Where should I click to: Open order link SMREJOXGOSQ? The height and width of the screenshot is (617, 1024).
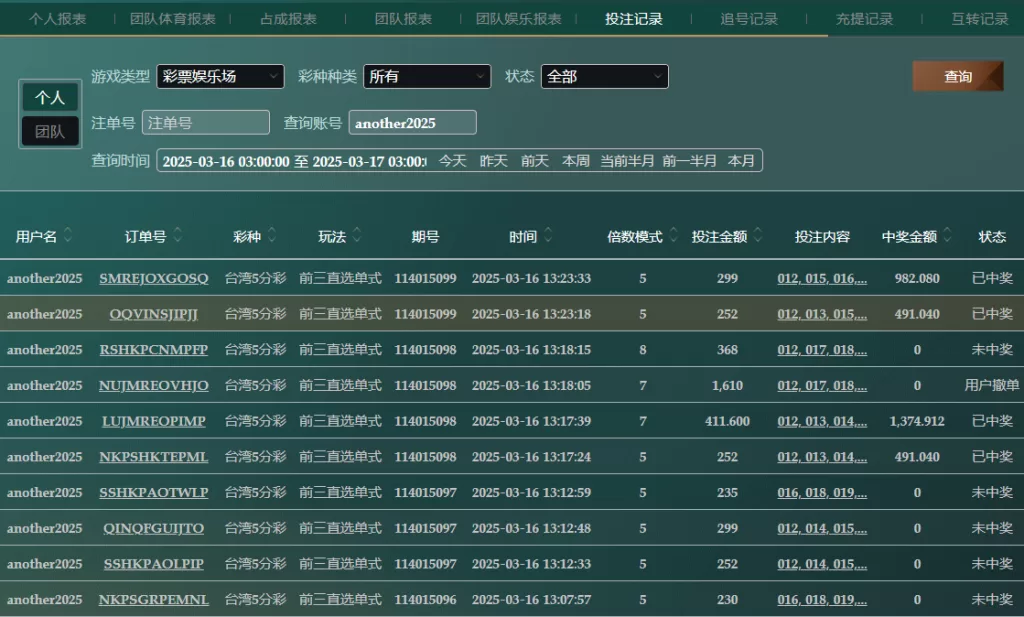point(153,278)
